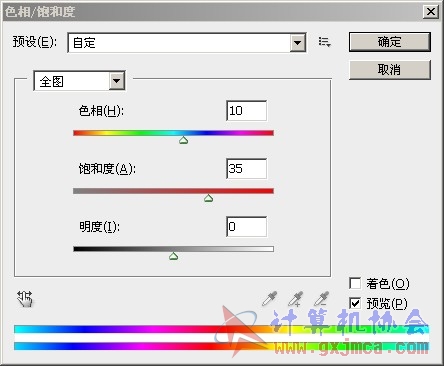Click the 饱和度 saturation value field
444x366 pixels.
(x=246, y=169)
